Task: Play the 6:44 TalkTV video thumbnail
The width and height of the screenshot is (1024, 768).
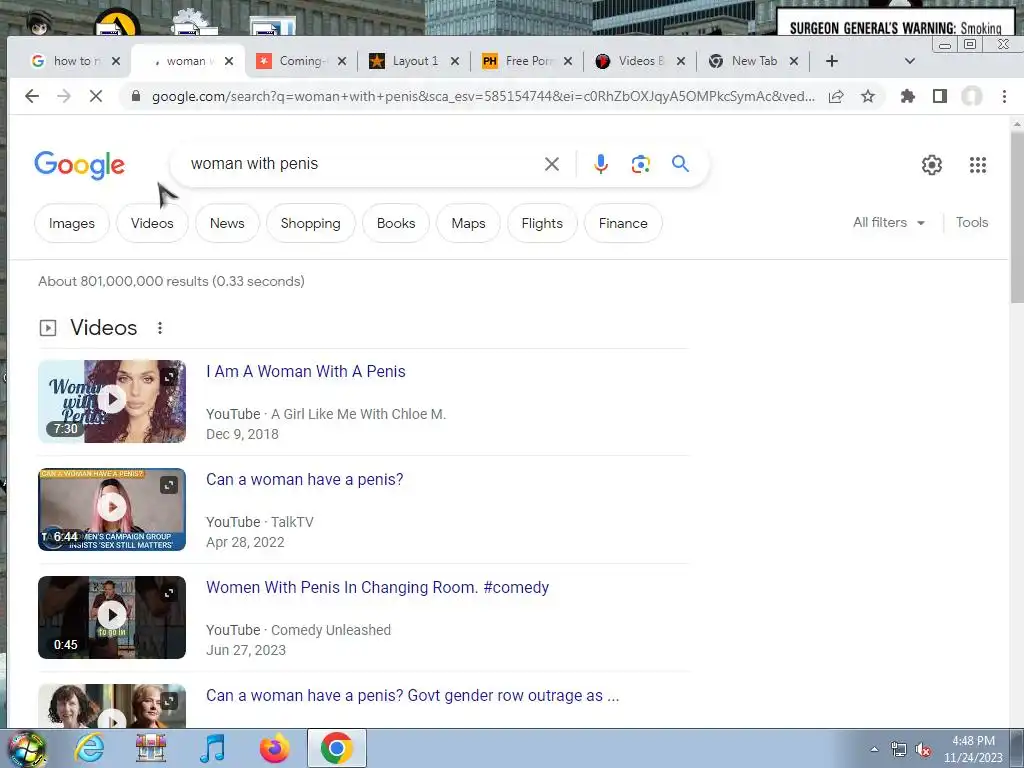Action: pyautogui.click(x=112, y=509)
